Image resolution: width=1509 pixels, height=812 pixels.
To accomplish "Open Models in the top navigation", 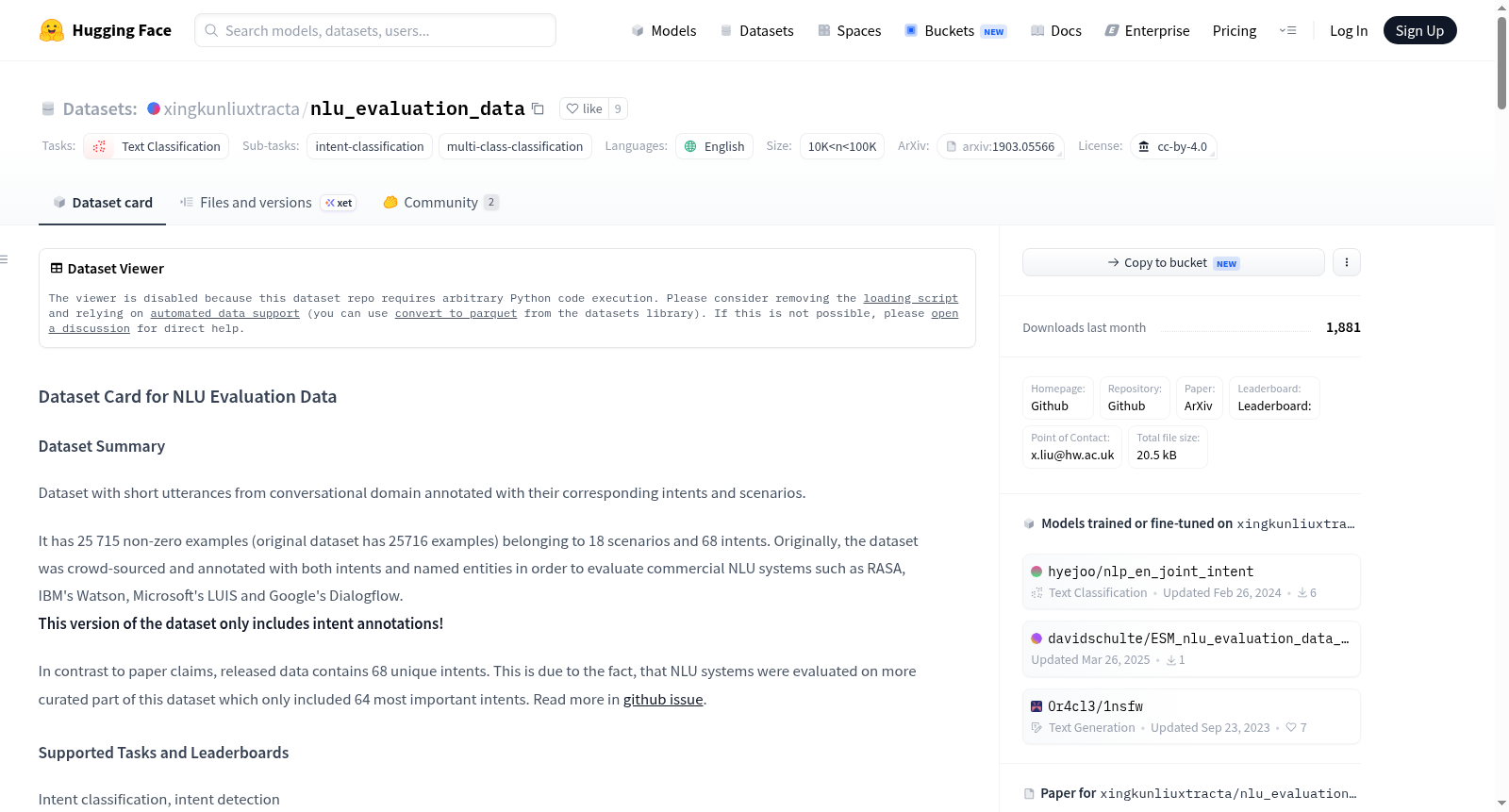I will (664, 30).
